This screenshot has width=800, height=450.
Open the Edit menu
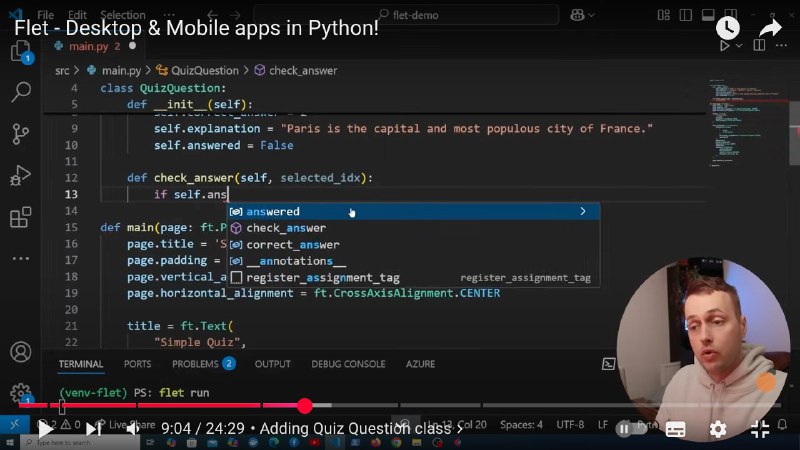pos(77,15)
